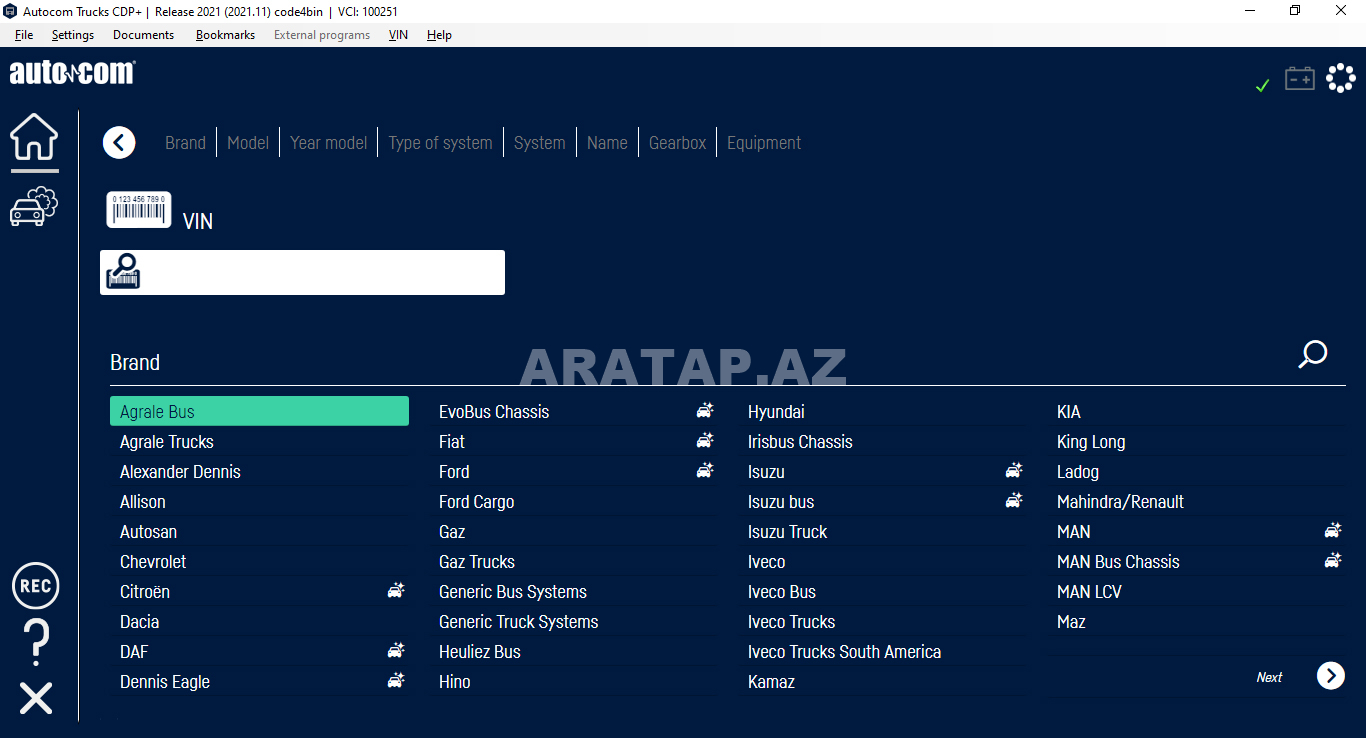Viewport: 1366px width, 738px height.
Task: Click the car icon beside Ford
Action: 705,470
